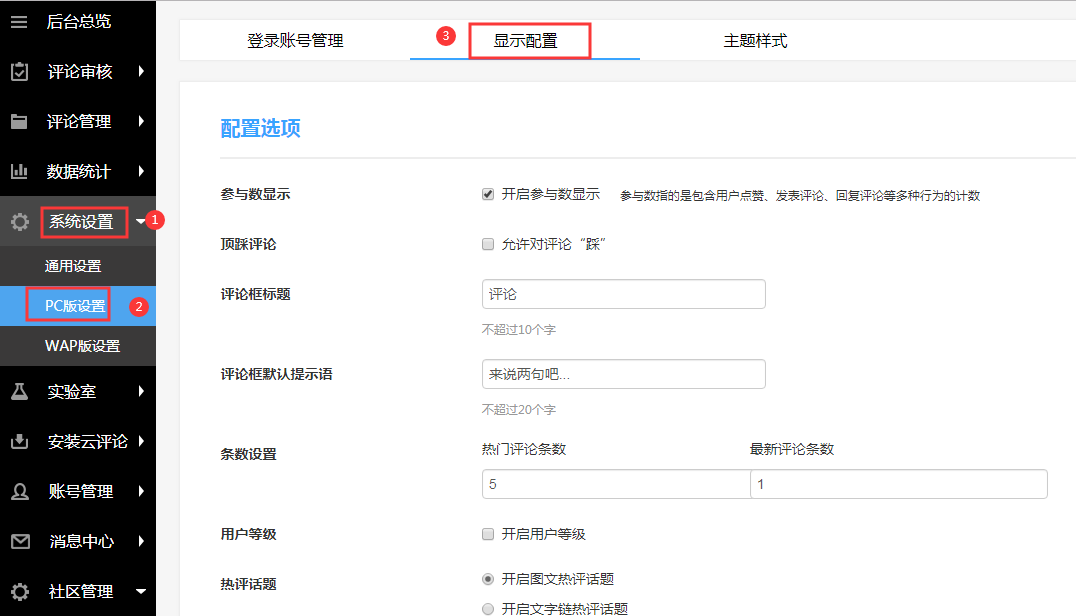This screenshot has height=616, width=1076.
Task: Click the clipboard-check icon for 评论审核
Action: point(19,72)
